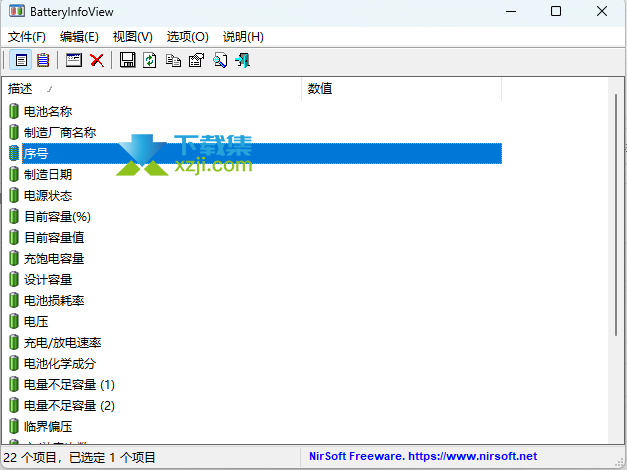Sort by the 描述 column header
The height and width of the screenshot is (470, 627).
click(x=150, y=89)
